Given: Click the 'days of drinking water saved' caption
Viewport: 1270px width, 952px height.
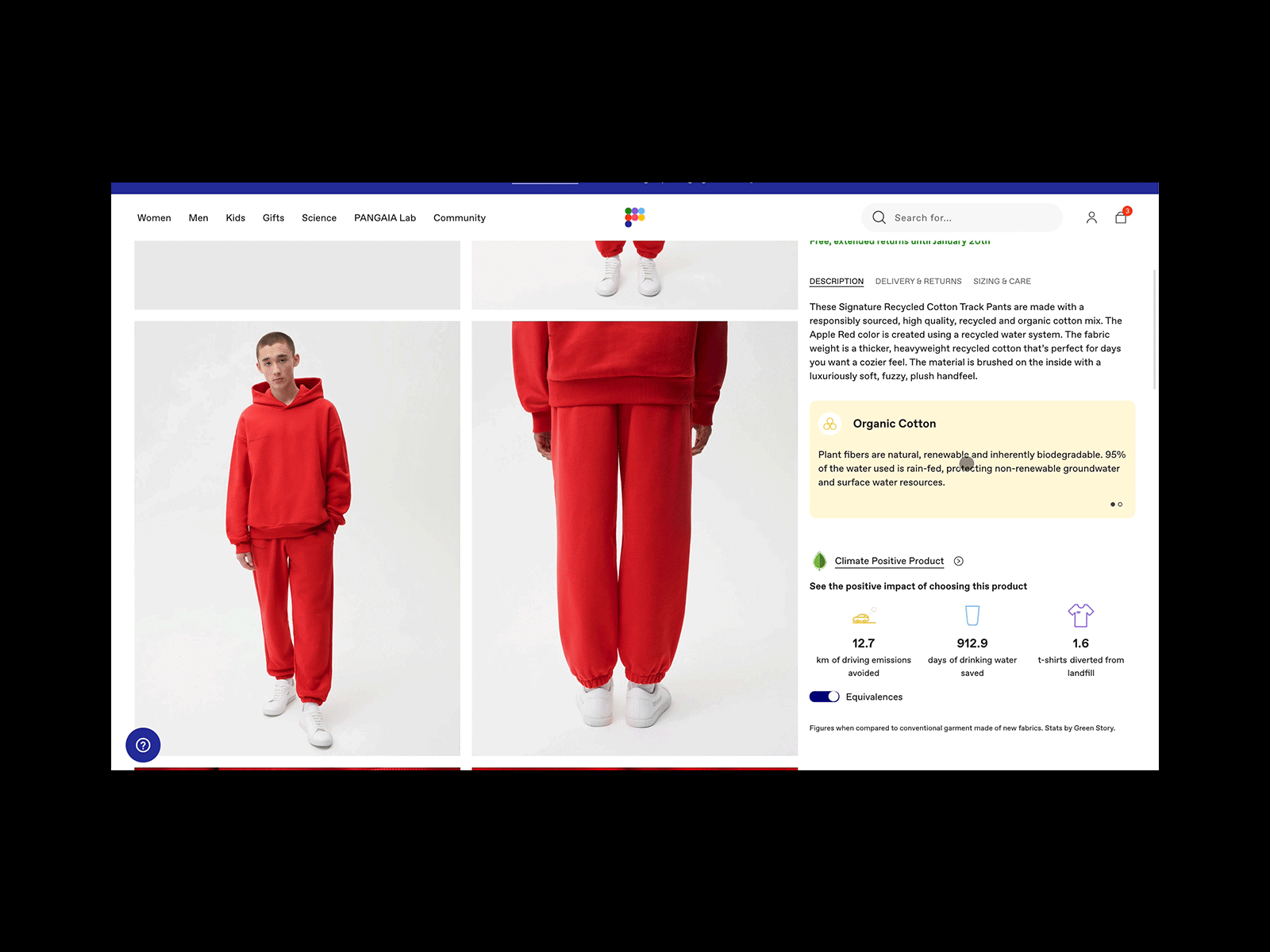Looking at the screenshot, I should pyautogui.click(x=972, y=666).
